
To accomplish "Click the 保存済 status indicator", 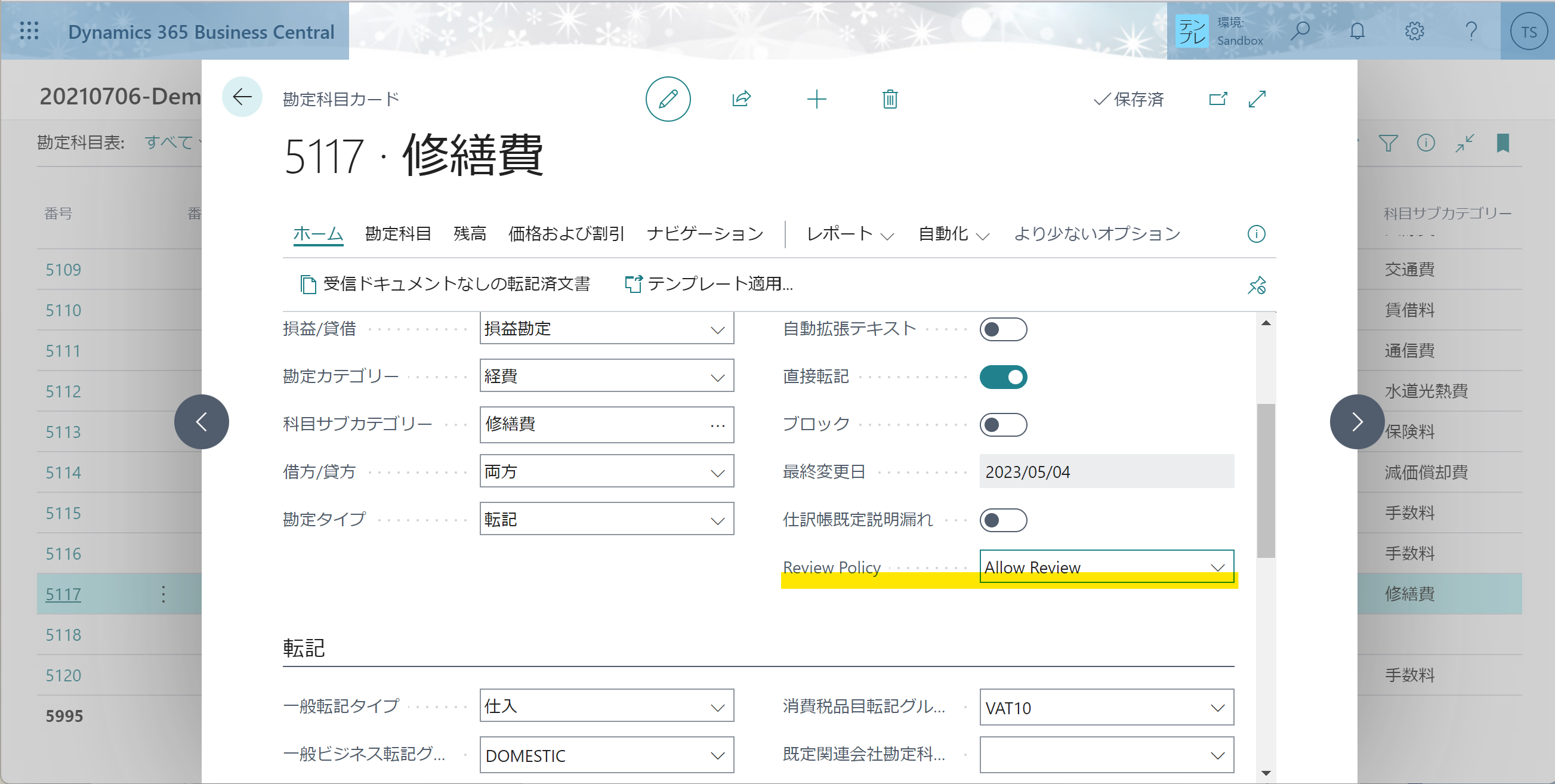I will click(1129, 99).
